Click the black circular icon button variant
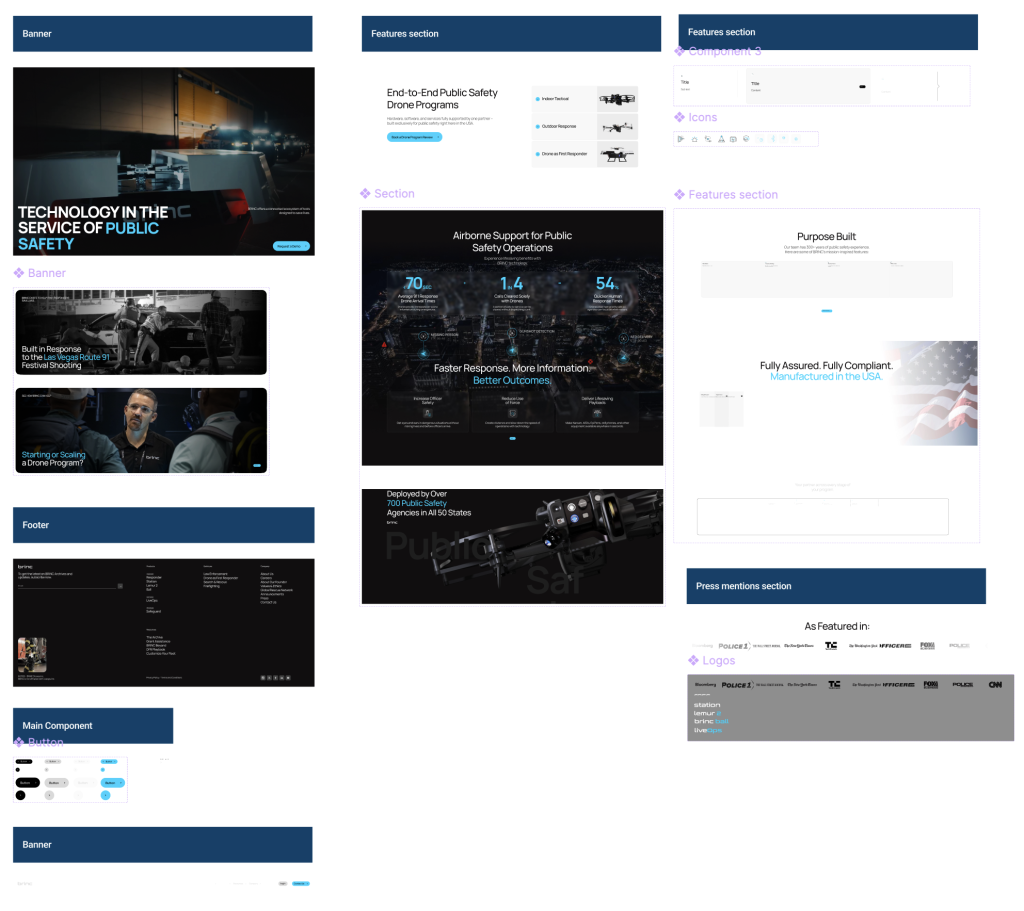This screenshot has width=1024, height=911. tap(21, 795)
